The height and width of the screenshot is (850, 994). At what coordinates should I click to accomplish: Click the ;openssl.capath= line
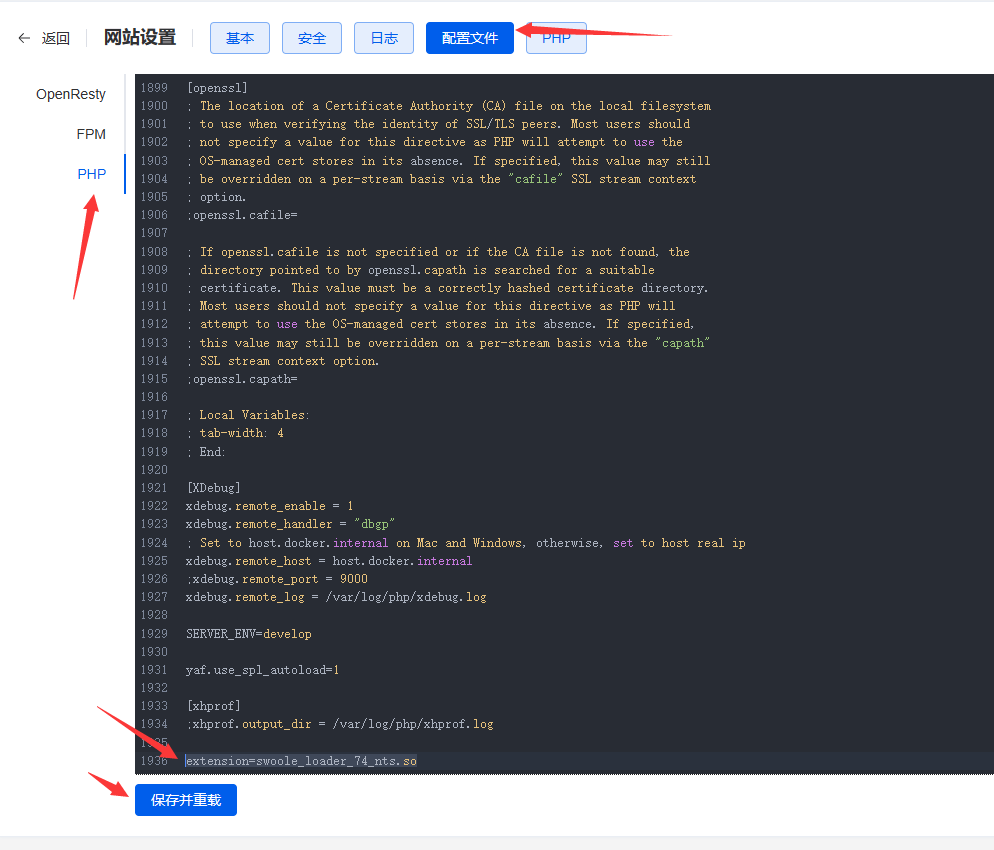click(242, 379)
